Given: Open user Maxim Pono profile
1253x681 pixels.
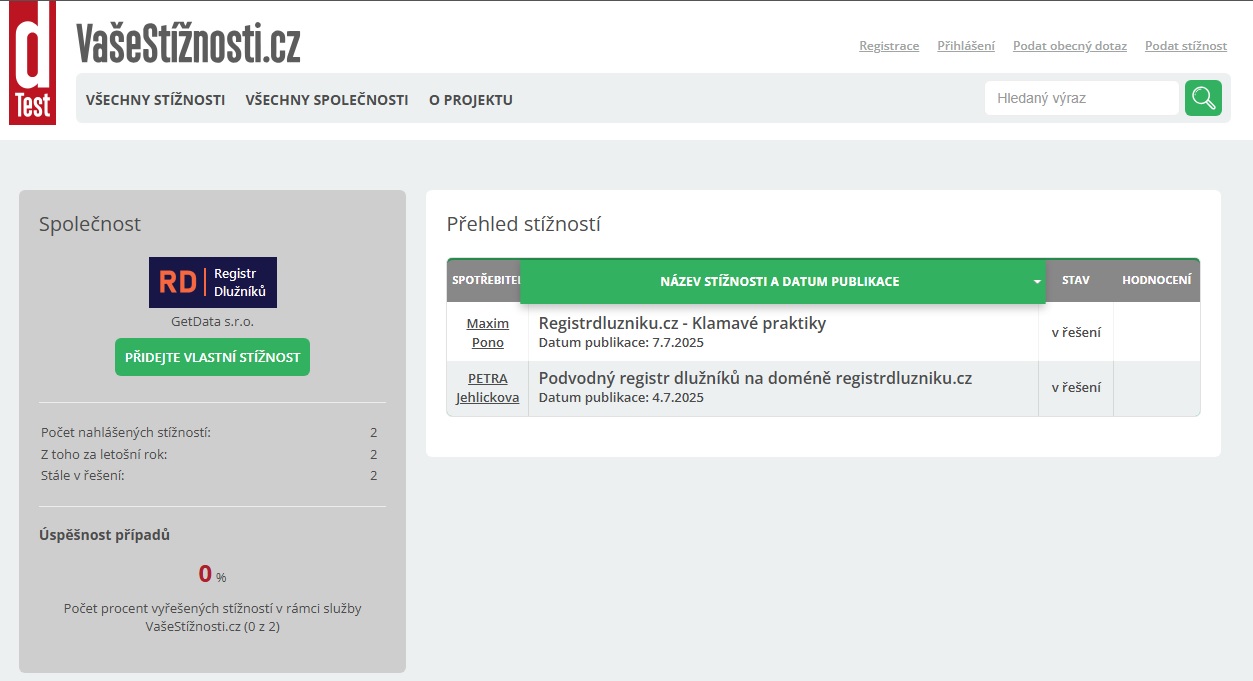Looking at the screenshot, I should click(x=488, y=333).
